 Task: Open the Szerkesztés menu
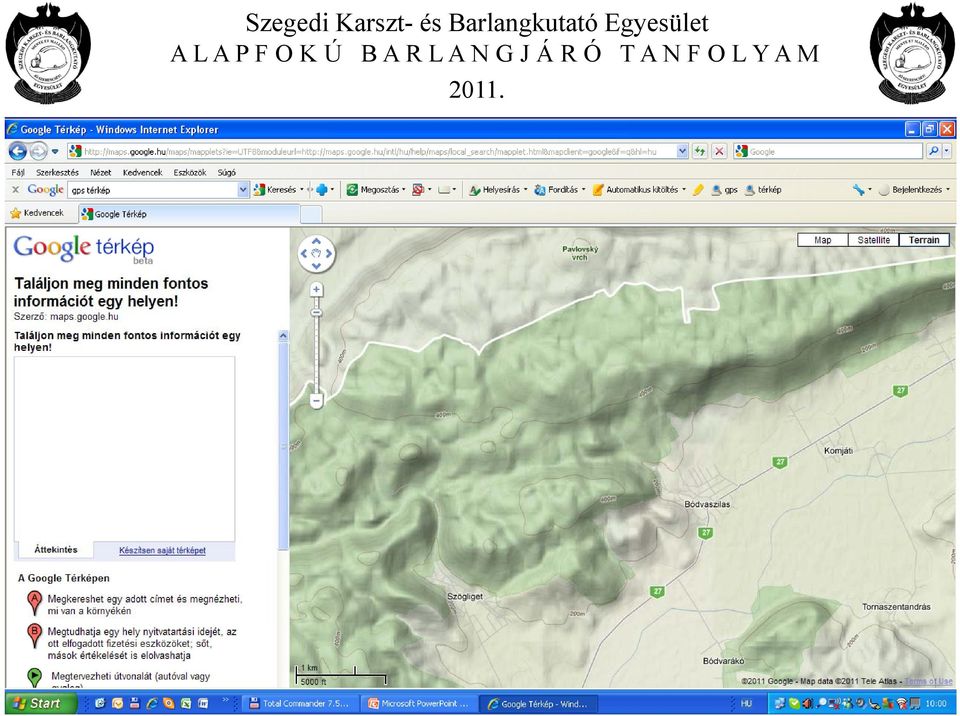click(57, 173)
